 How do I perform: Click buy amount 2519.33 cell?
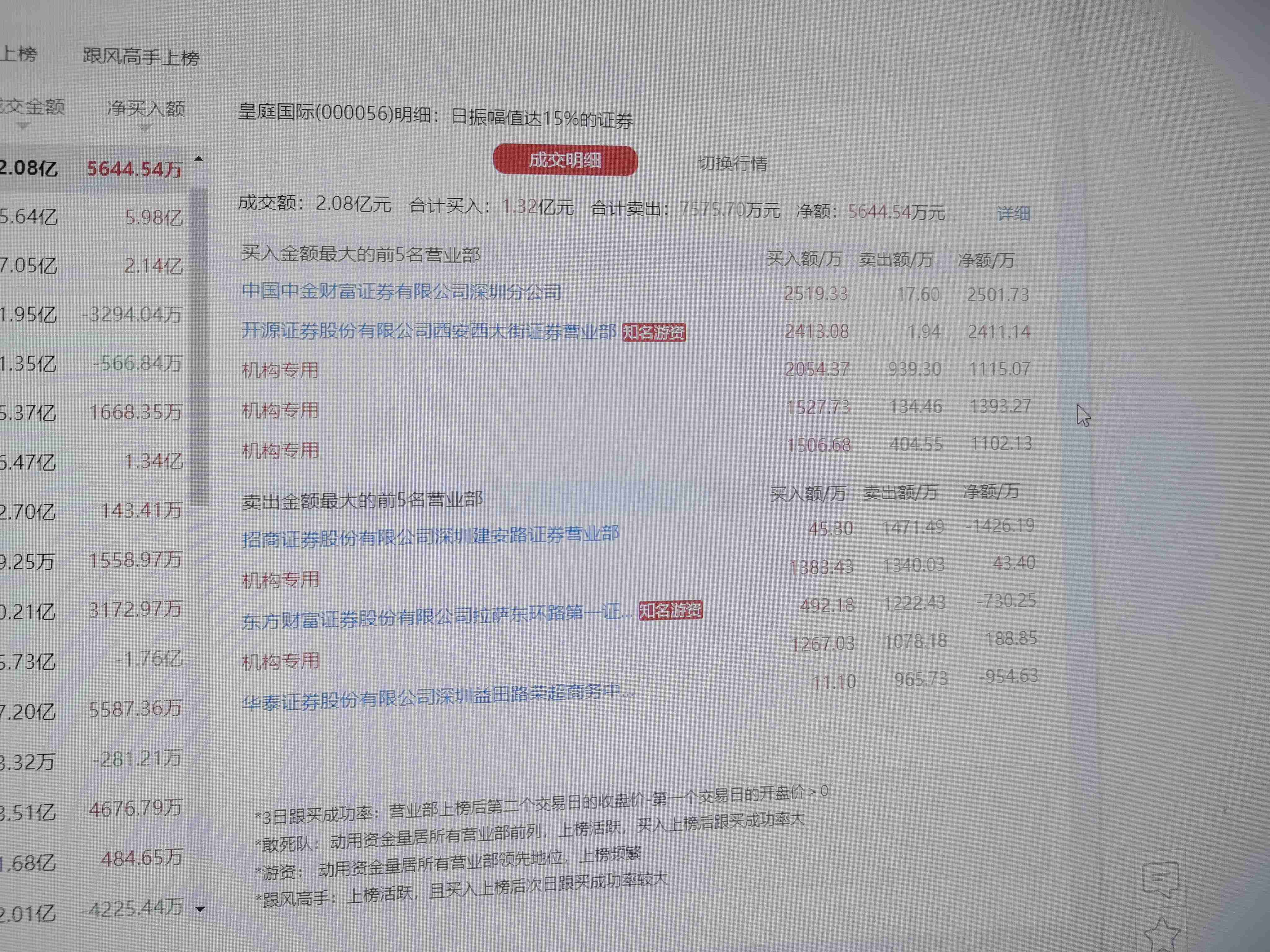tap(816, 293)
